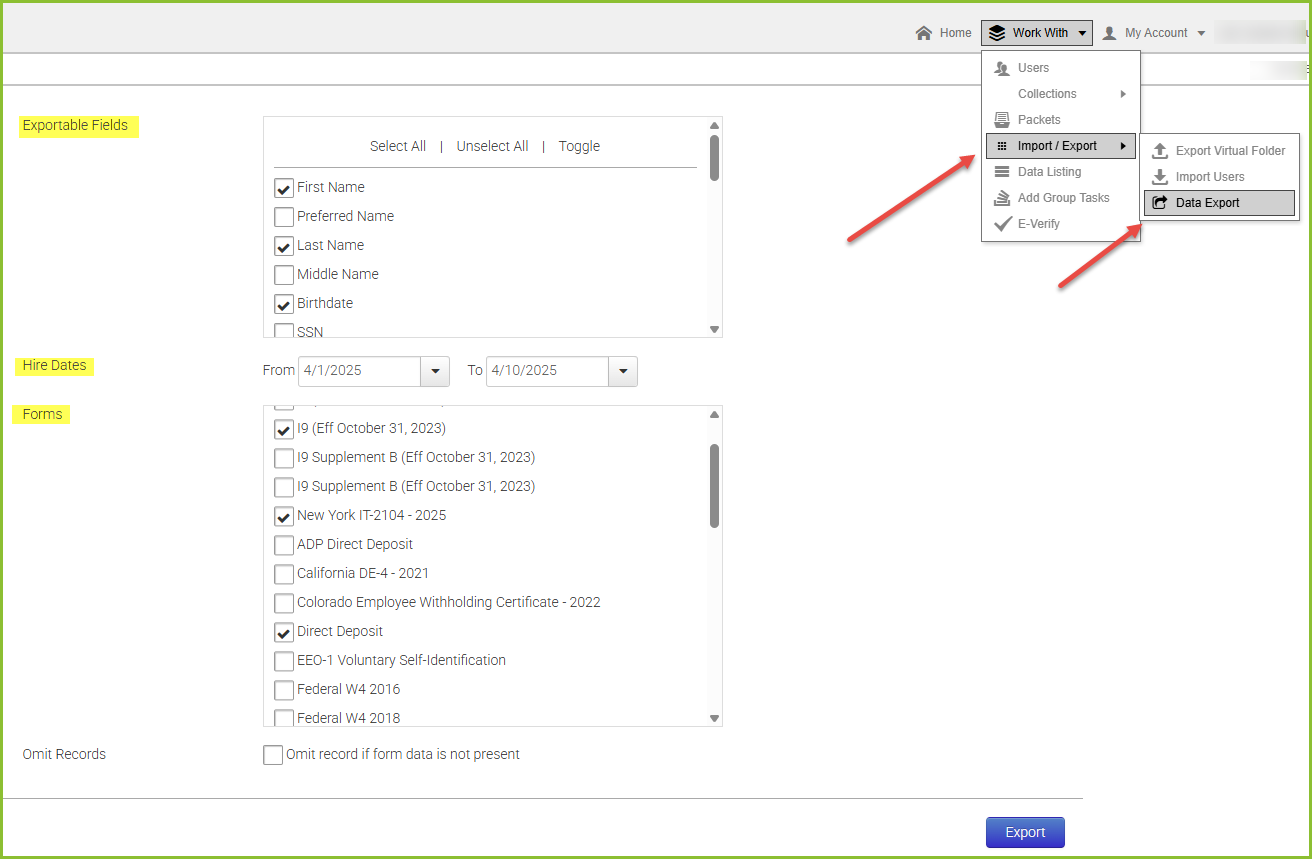This screenshot has height=859, width=1312.
Task: Expand the Import / Export submenu arrow
Action: pos(1123,146)
